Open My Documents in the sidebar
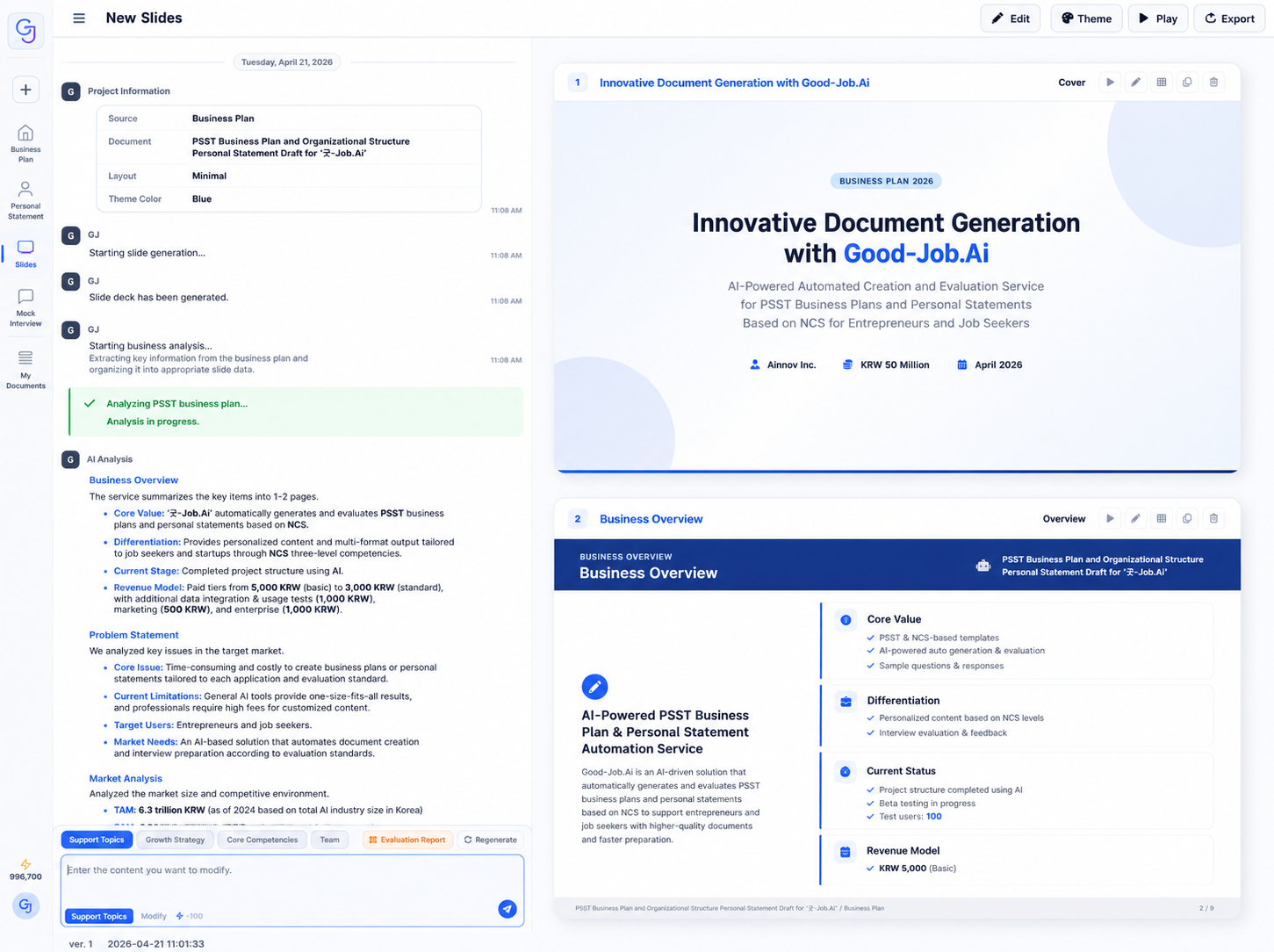Screen dimensions: 1274x952 pos(25,370)
